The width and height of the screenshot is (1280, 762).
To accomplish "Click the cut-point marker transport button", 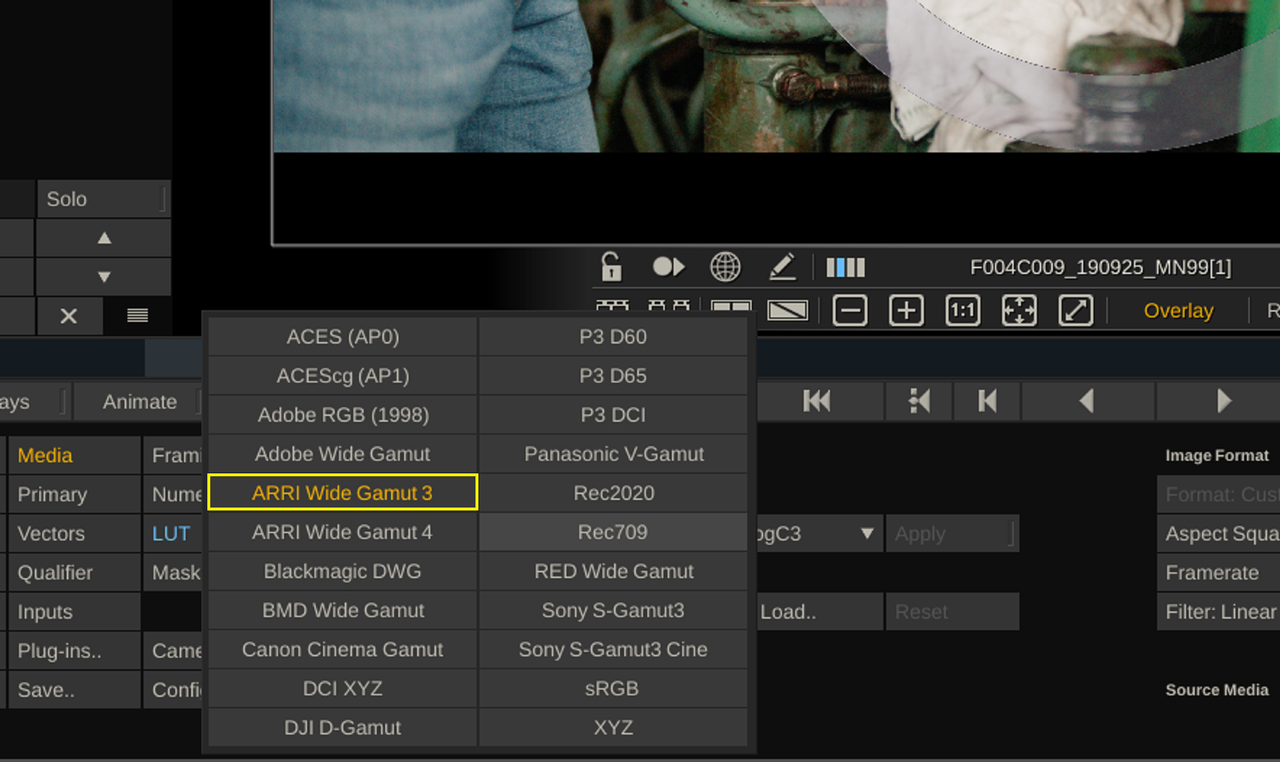I will click(919, 401).
